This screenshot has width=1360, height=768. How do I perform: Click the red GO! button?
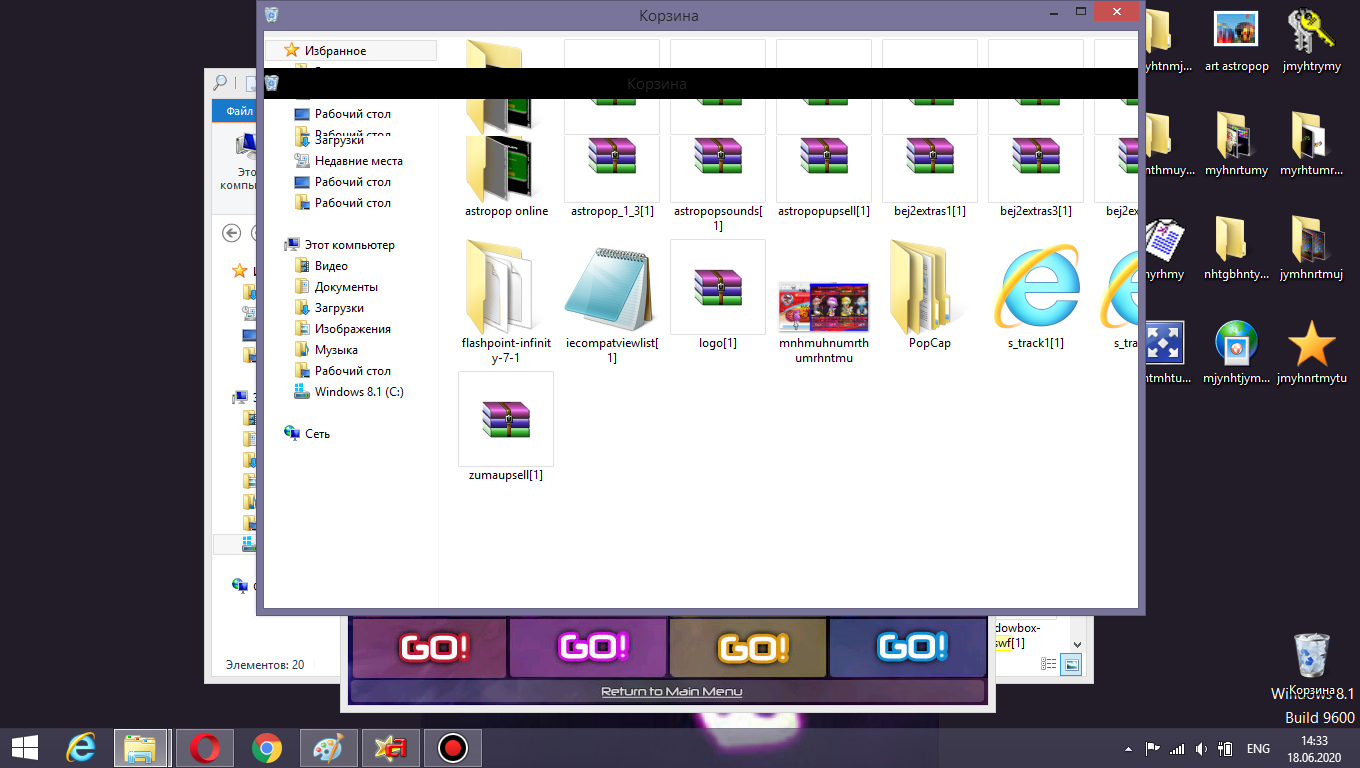[432, 647]
